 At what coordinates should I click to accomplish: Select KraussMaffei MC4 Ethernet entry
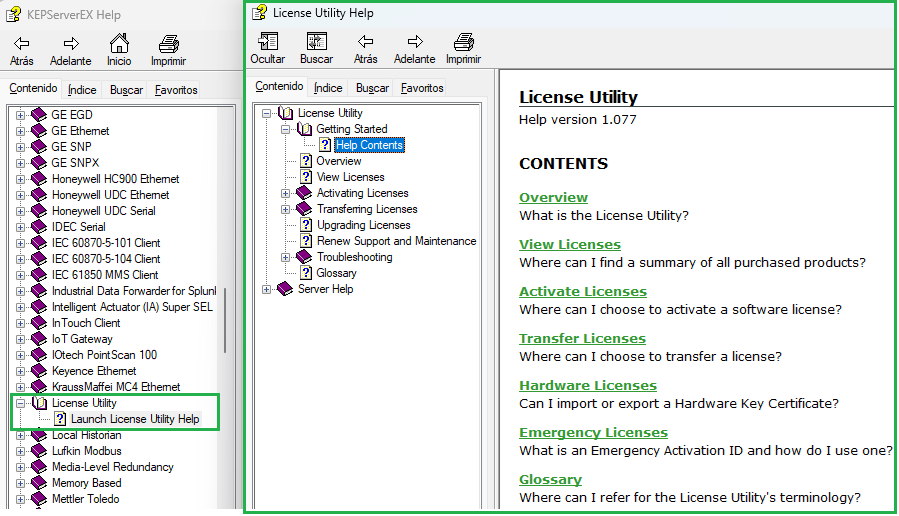pos(116,387)
